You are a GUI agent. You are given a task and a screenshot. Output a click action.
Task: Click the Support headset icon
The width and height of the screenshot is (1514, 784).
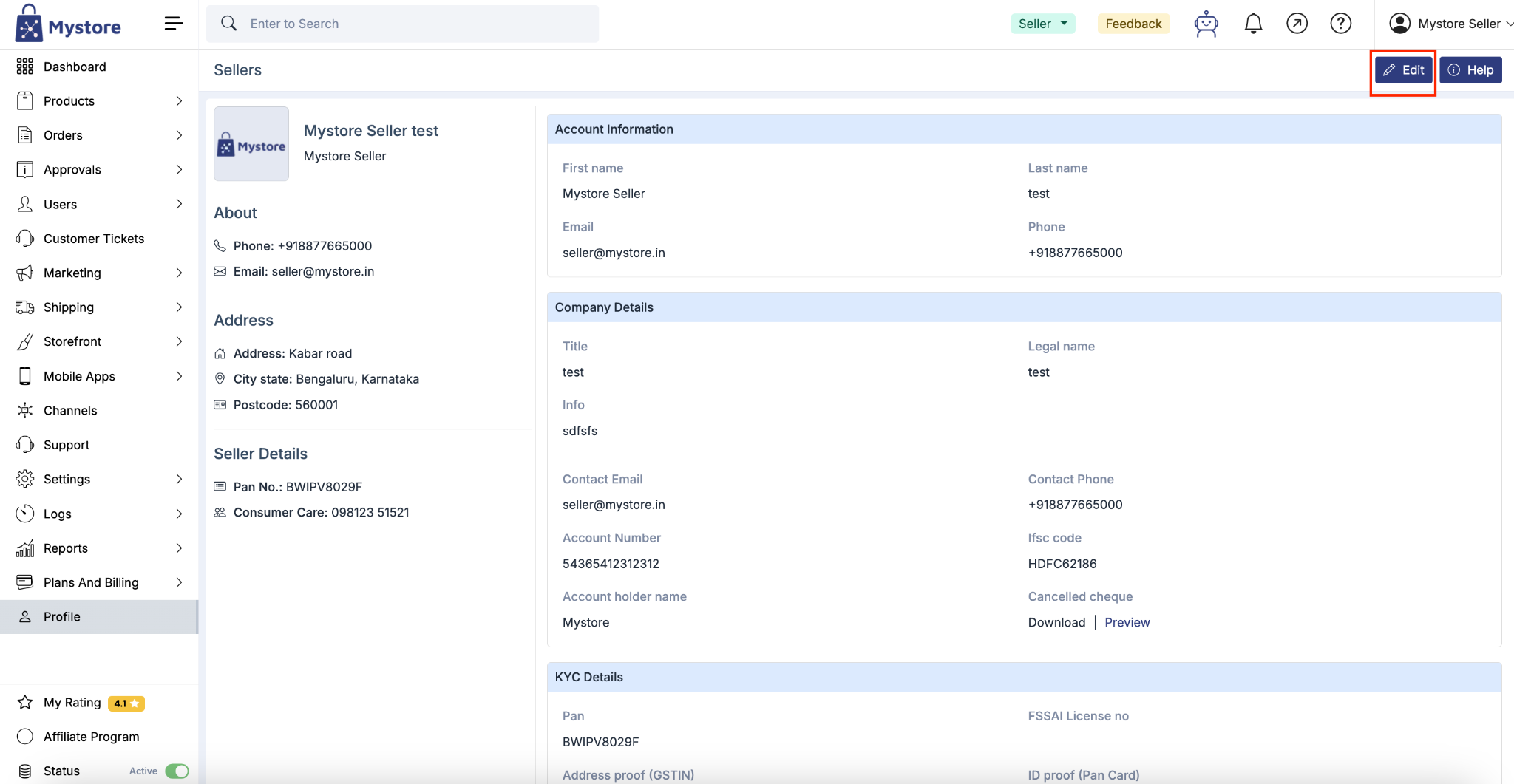tap(25, 445)
